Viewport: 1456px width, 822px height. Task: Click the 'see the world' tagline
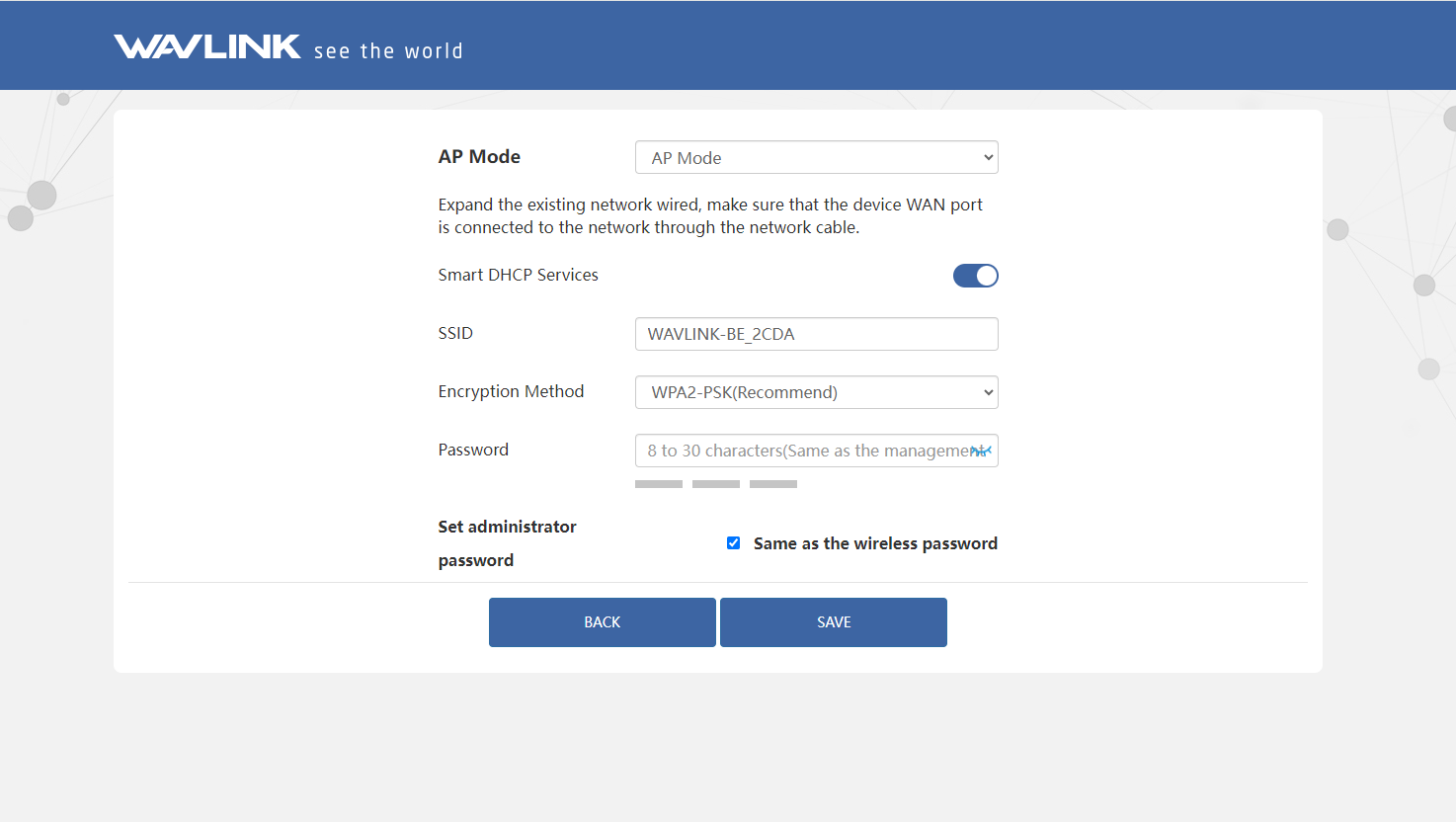point(388,51)
